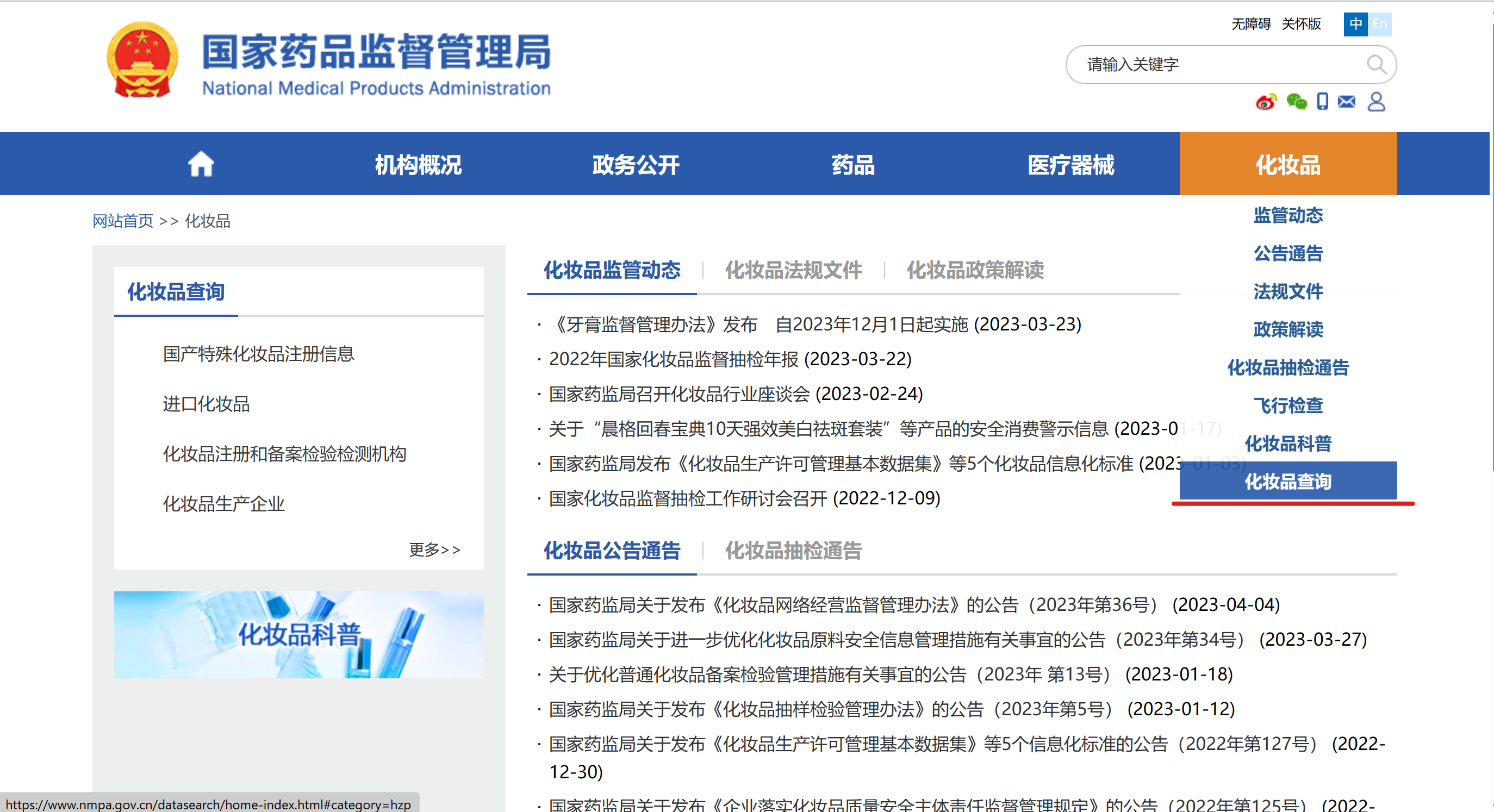Image resolution: width=1494 pixels, height=812 pixels.
Task: Select 飞行检查 from the dropdown menu
Action: 1287,405
